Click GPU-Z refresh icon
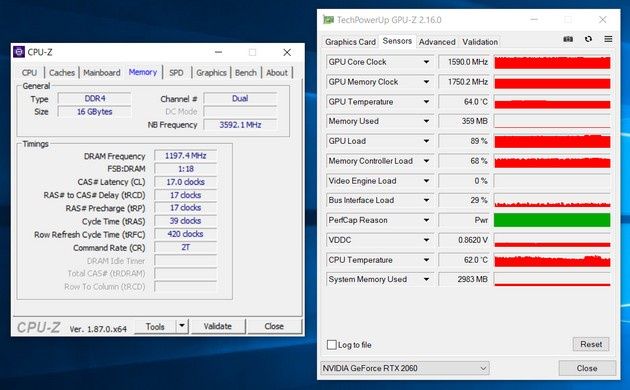This screenshot has height=390, width=630. coord(588,39)
